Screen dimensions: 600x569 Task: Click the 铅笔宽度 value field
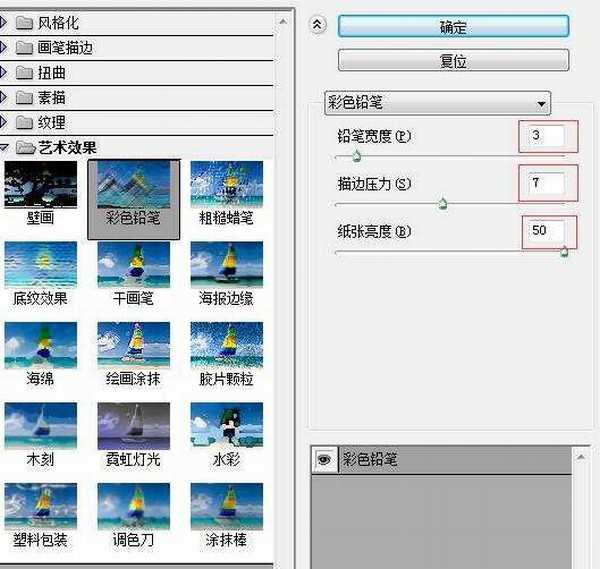548,135
